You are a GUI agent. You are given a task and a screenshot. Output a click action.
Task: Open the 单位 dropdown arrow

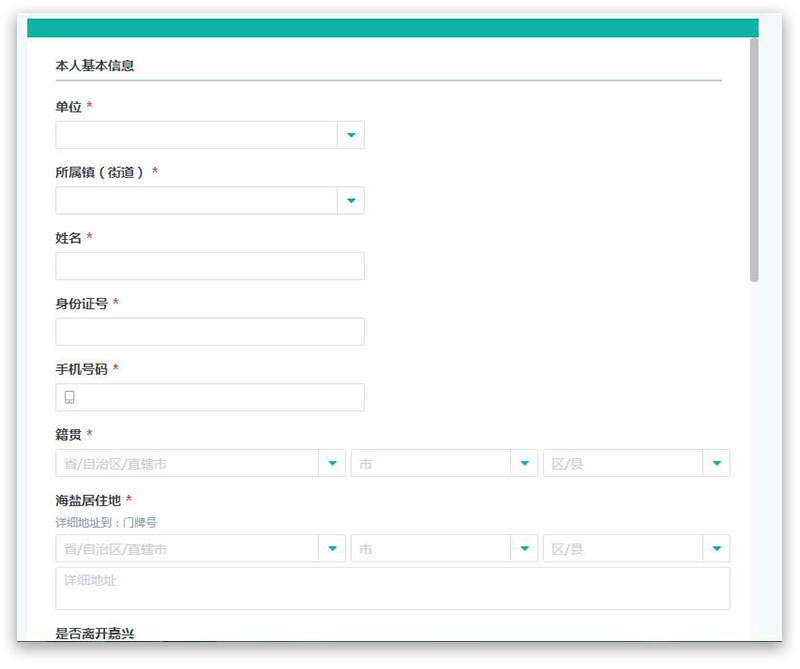[350, 135]
